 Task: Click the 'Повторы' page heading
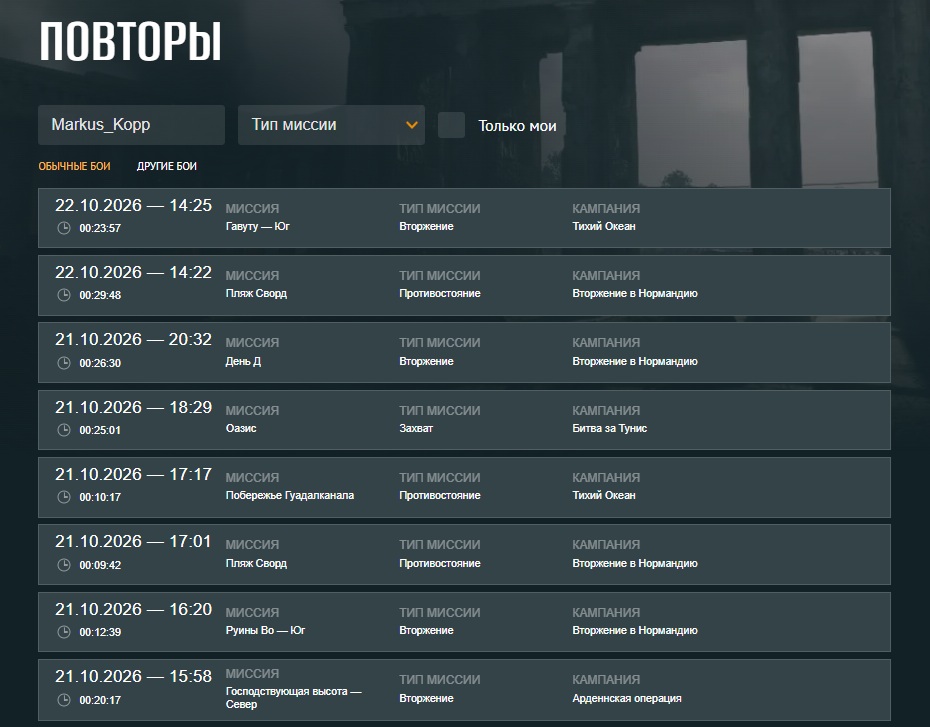pos(130,42)
